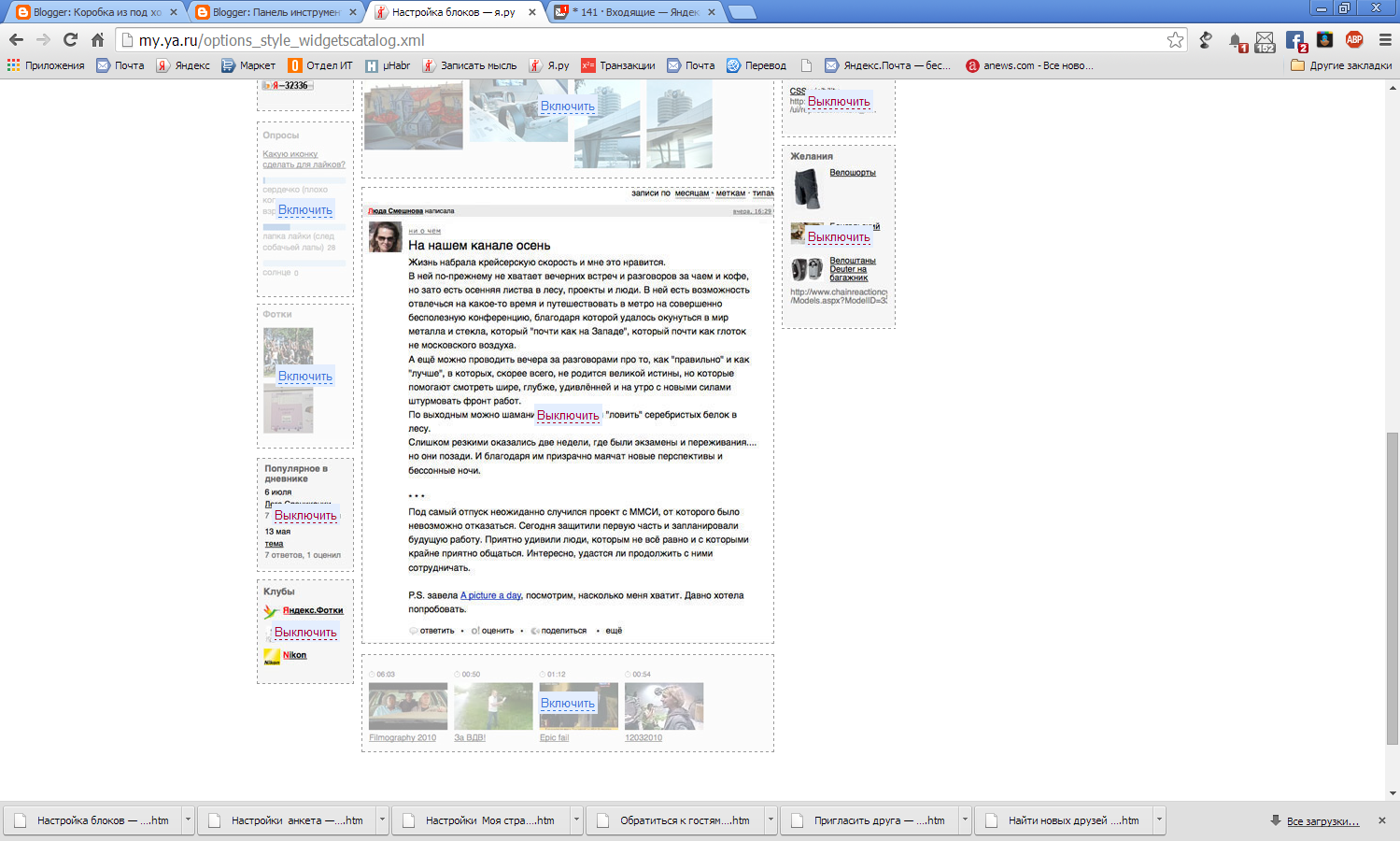
Task: Open the Adblock Plus extension icon
Action: coord(1354,39)
